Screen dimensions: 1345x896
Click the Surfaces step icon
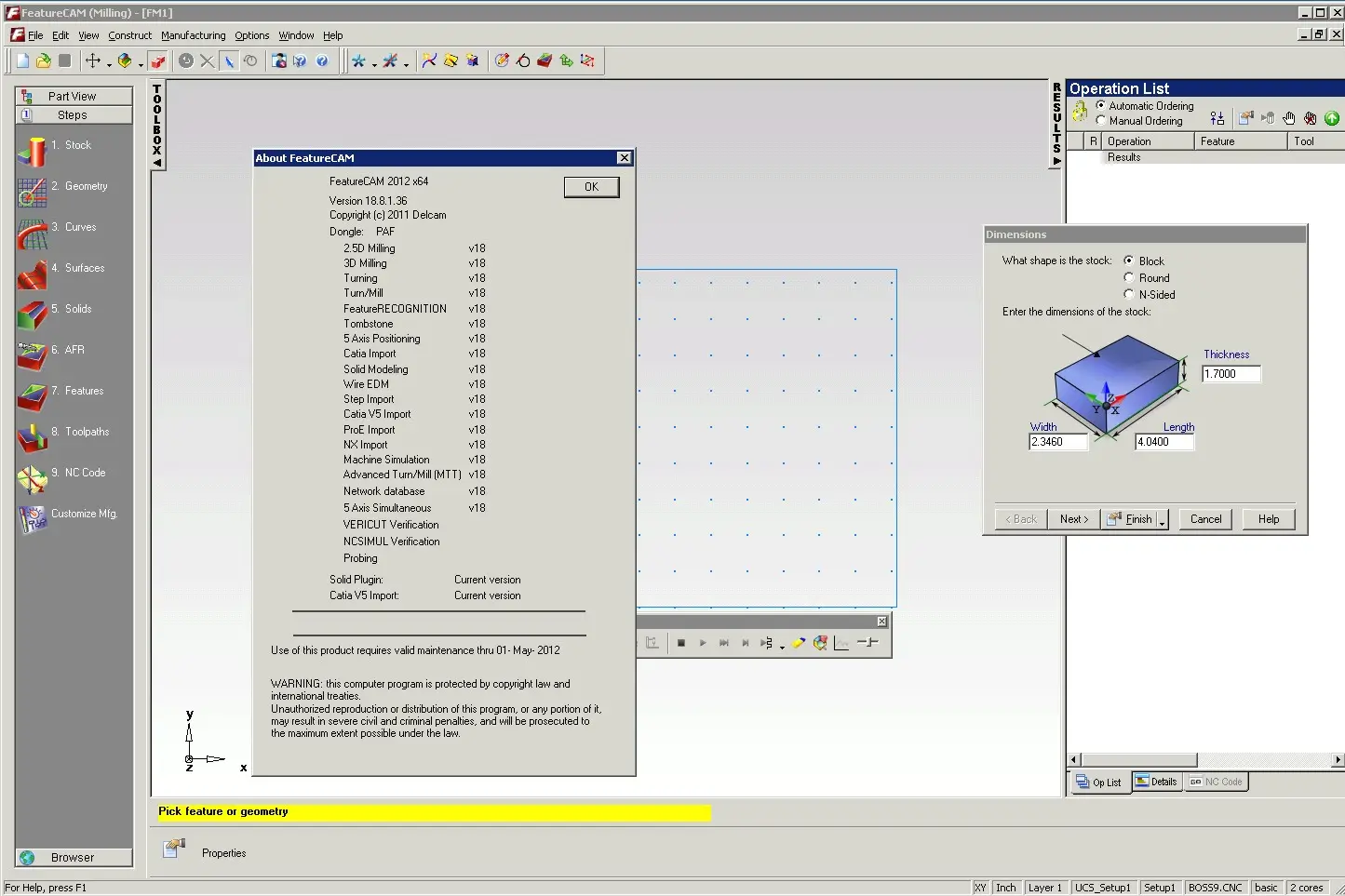click(x=32, y=274)
